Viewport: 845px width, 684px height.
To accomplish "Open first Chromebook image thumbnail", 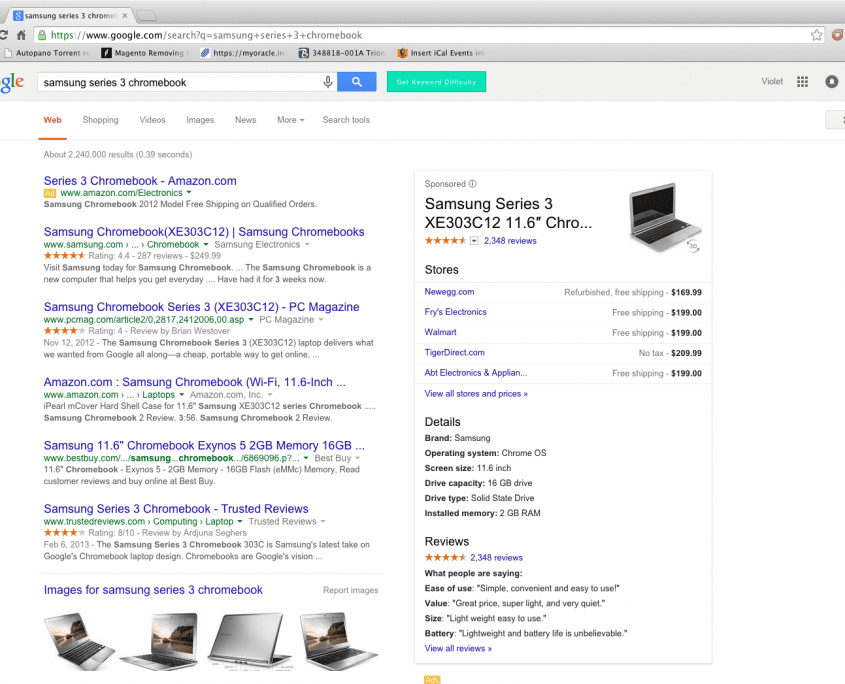I will [73, 640].
